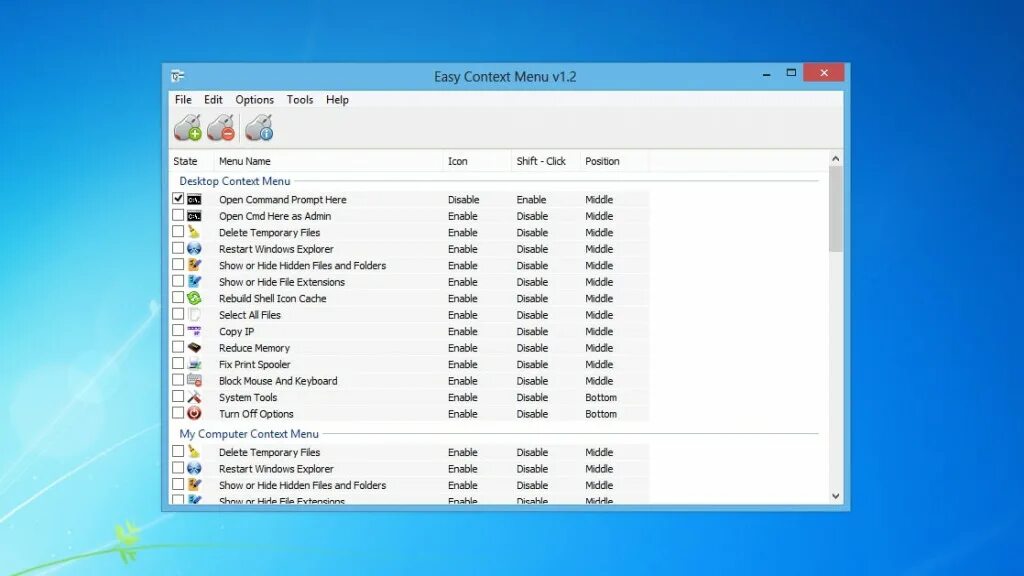Viewport: 1024px width, 576px height.
Task: Check the Rebuild Shell Icon Cache checkbox
Action: [x=178, y=298]
